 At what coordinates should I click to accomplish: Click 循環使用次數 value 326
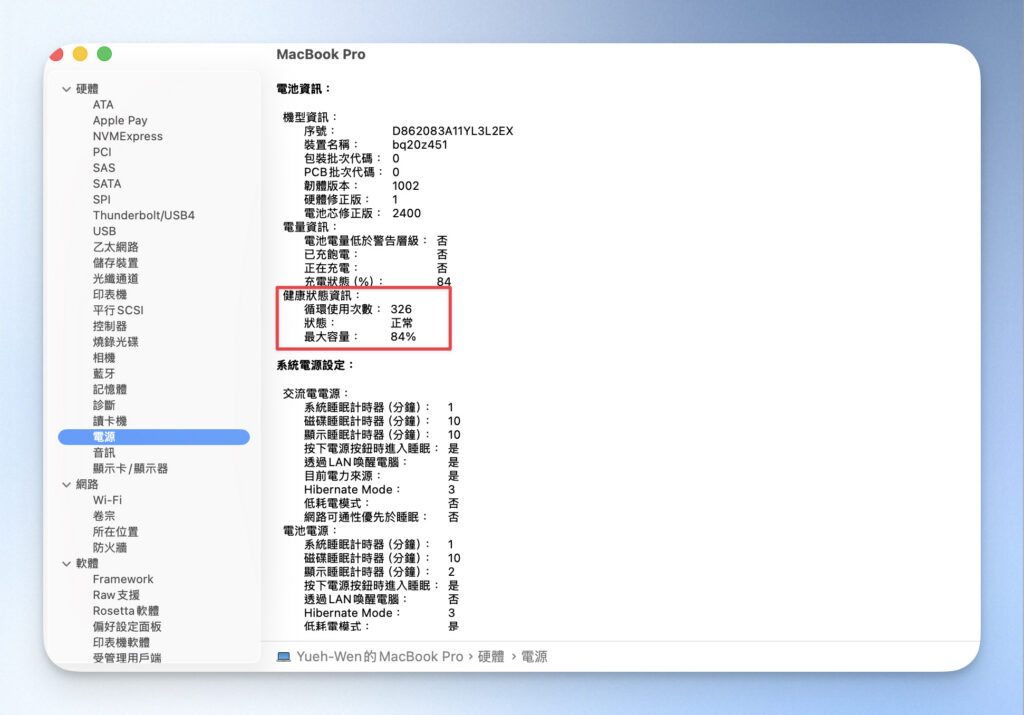coord(401,309)
